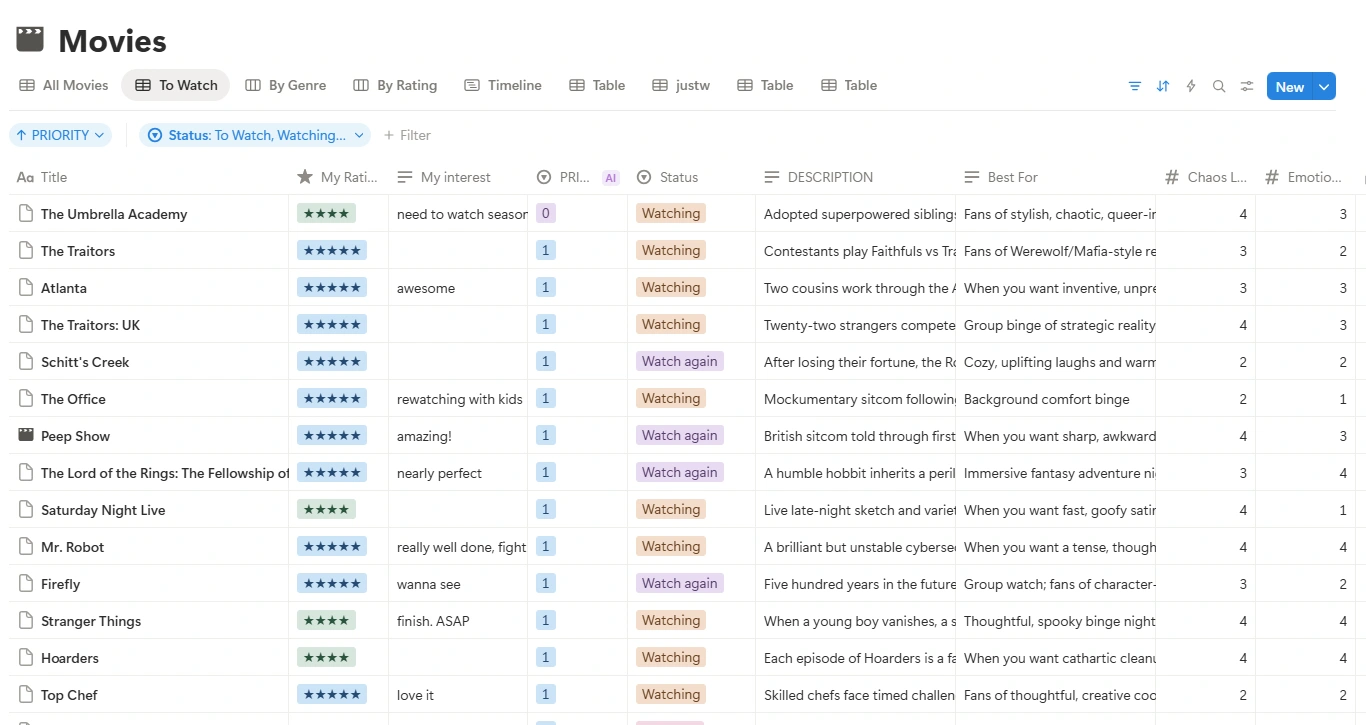Open automations lightning bolt icon
This screenshot has height=725, width=1366.
(1190, 86)
